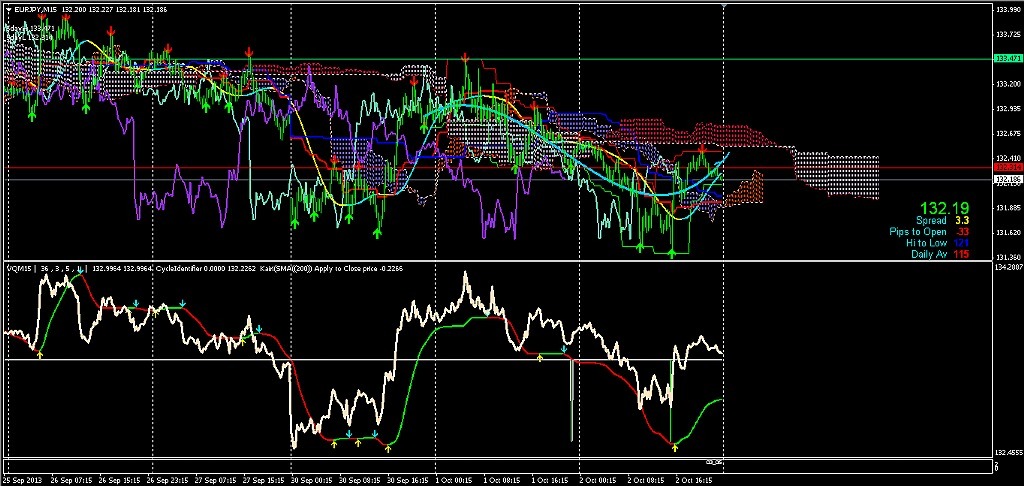1024x486 pixels.
Task: Click the blue 121 Hi to Low value
Action: 961,242
